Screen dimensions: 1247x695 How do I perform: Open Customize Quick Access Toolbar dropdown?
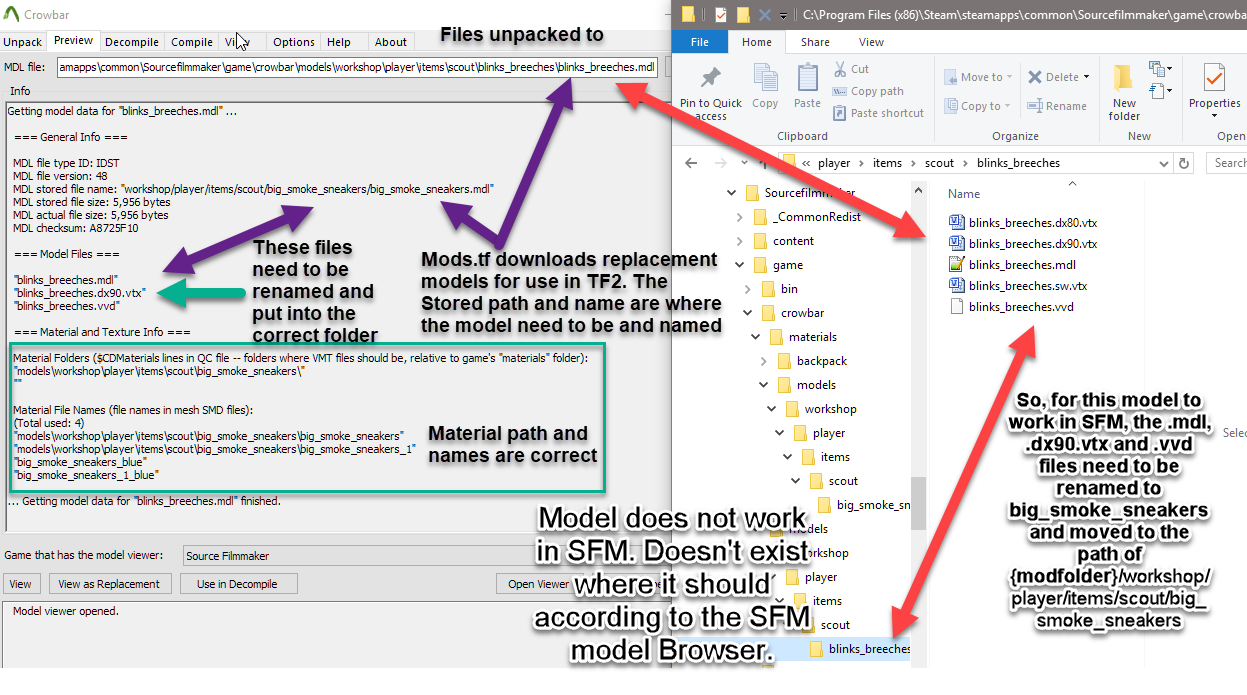[783, 15]
